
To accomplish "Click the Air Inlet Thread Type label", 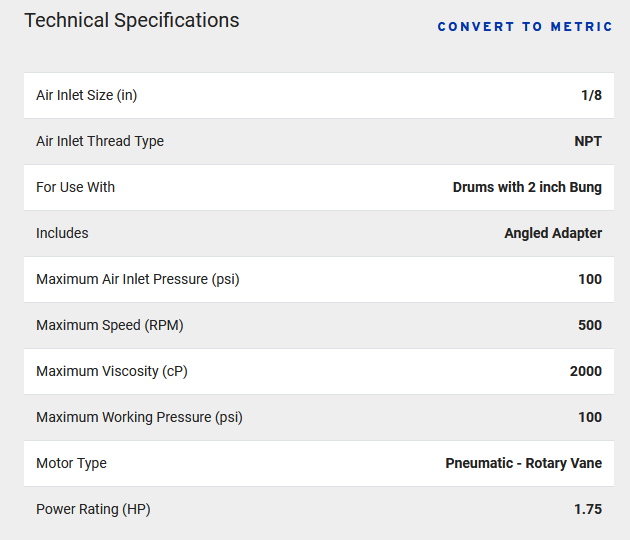I will [x=100, y=141].
